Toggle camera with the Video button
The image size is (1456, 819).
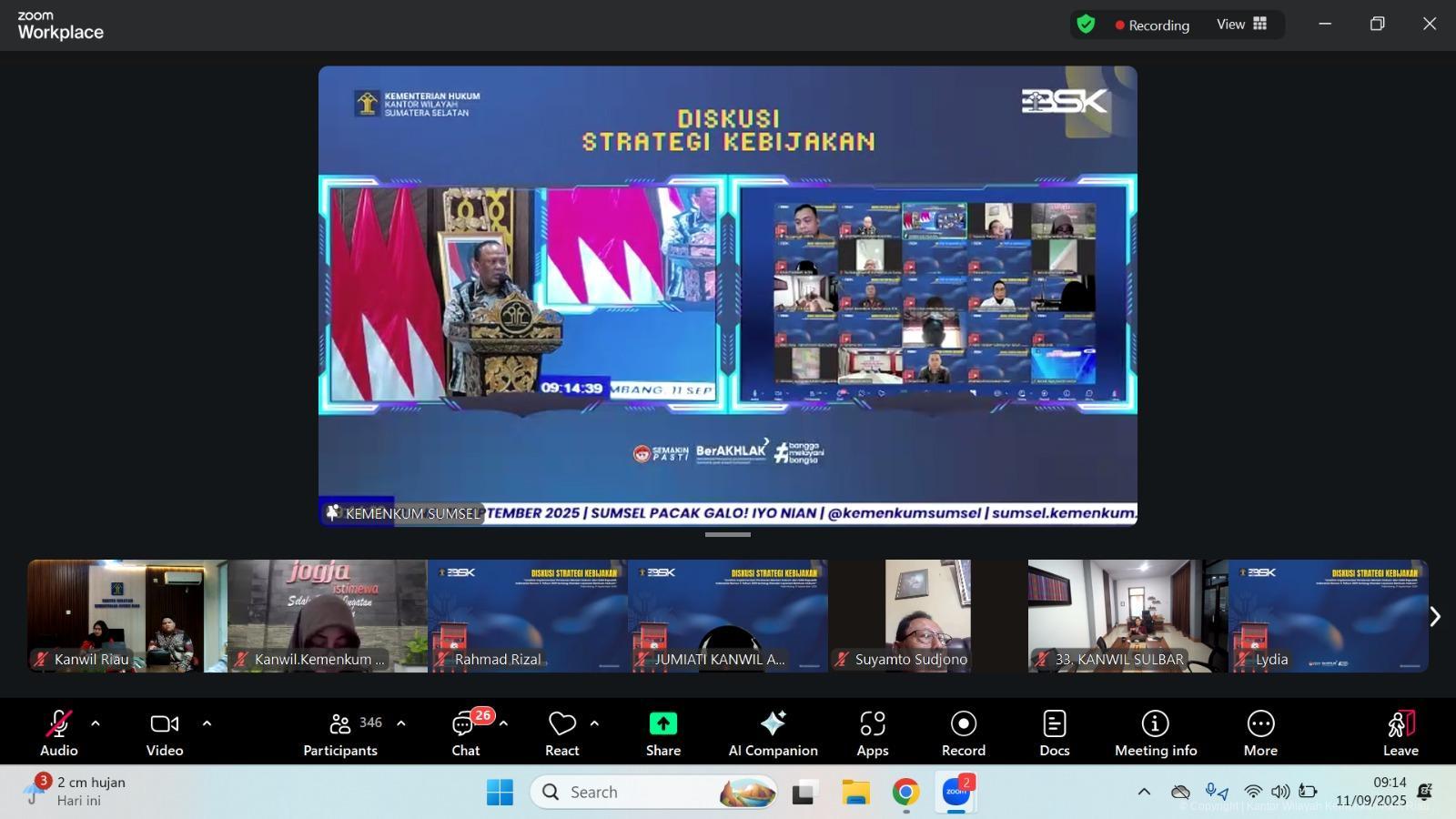pos(165,733)
